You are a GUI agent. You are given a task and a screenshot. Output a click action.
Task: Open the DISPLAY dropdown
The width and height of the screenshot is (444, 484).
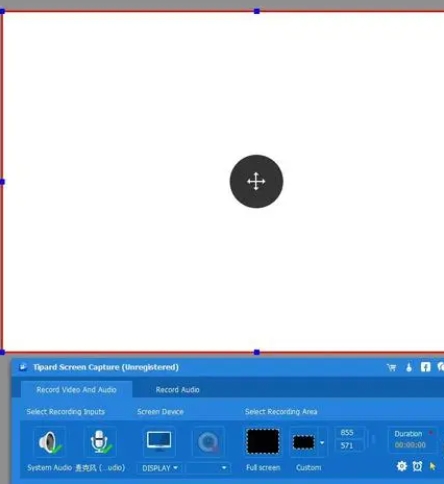point(160,468)
